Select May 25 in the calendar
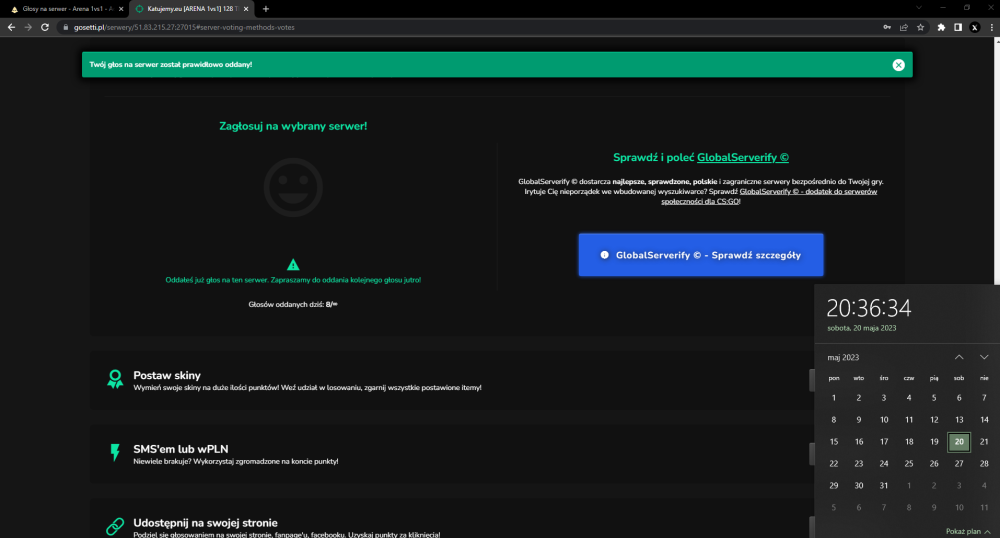 pos(909,464)
